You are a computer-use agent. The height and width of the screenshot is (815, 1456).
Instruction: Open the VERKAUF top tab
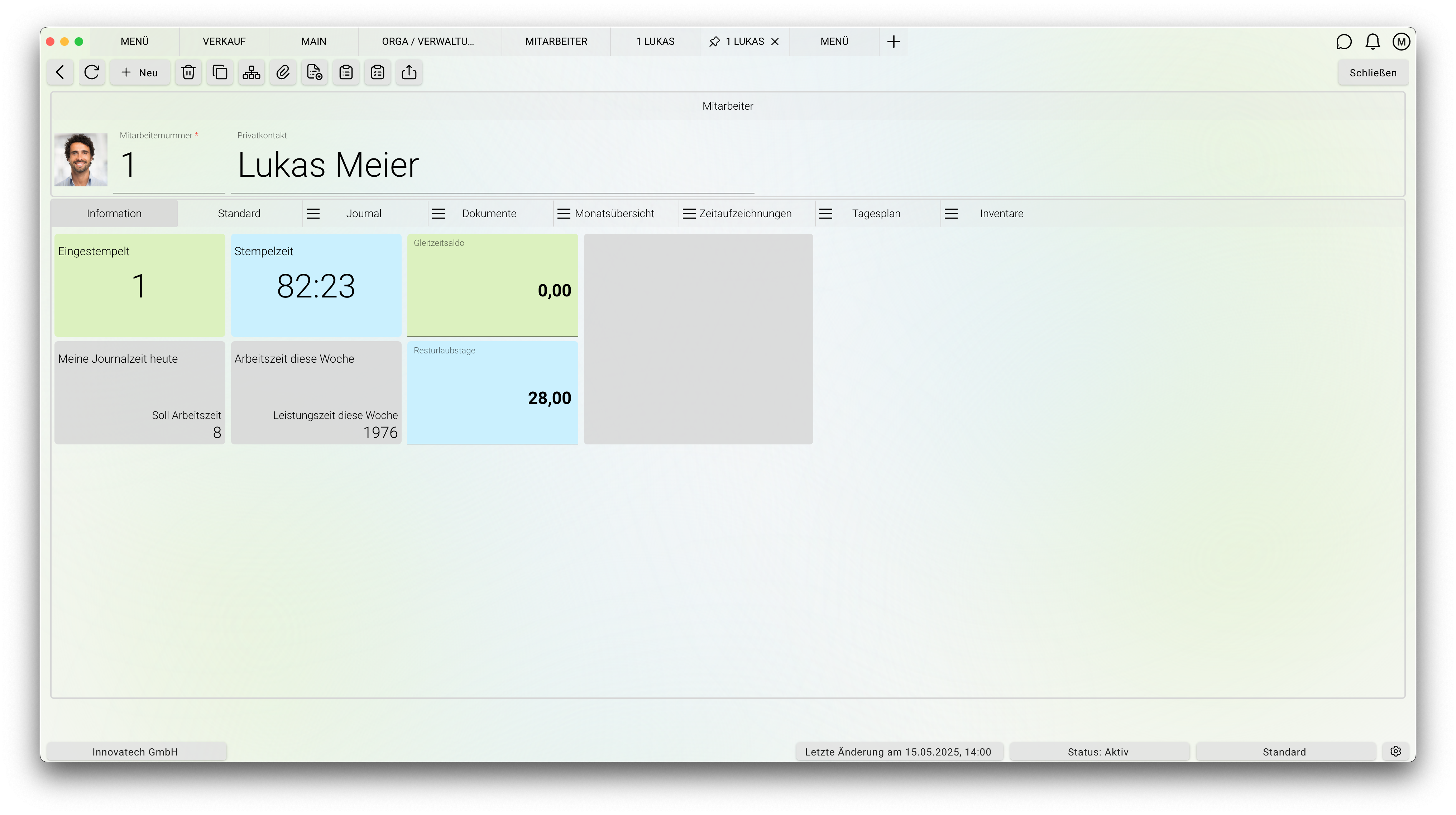coord(224,41)
